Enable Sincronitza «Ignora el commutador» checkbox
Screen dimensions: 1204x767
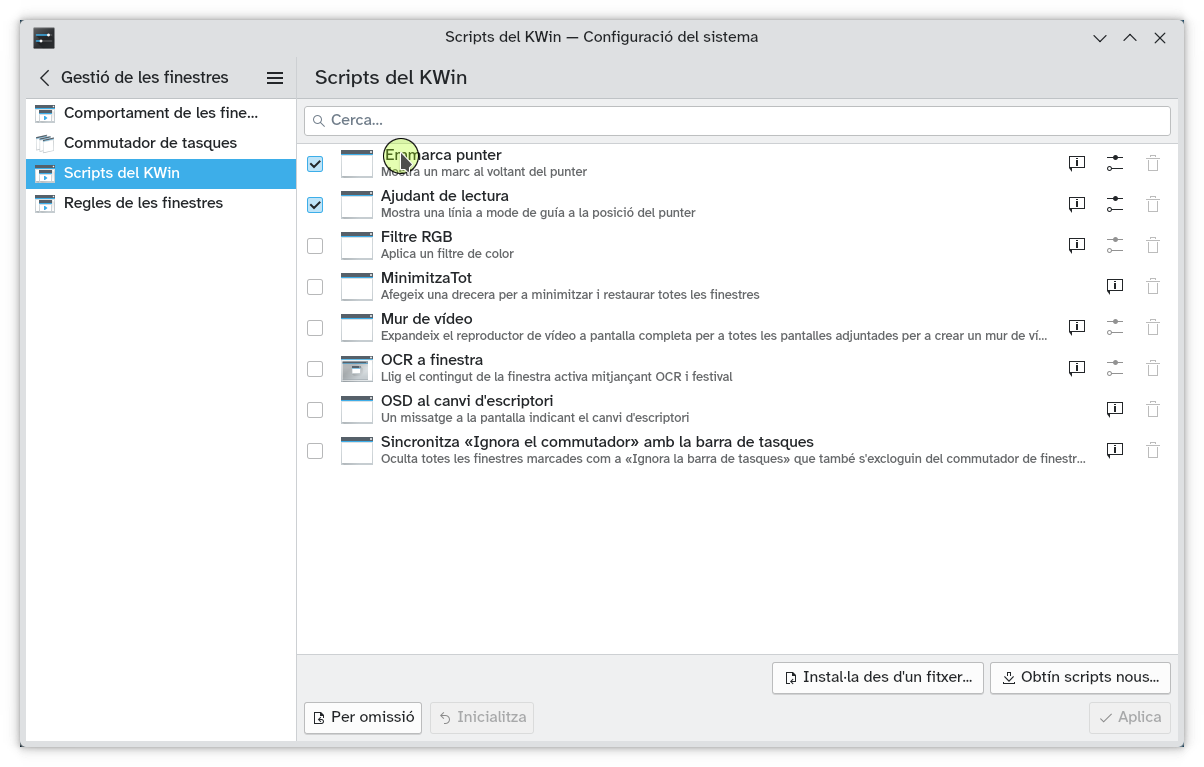pyautogui.click(x=315, y=451)
